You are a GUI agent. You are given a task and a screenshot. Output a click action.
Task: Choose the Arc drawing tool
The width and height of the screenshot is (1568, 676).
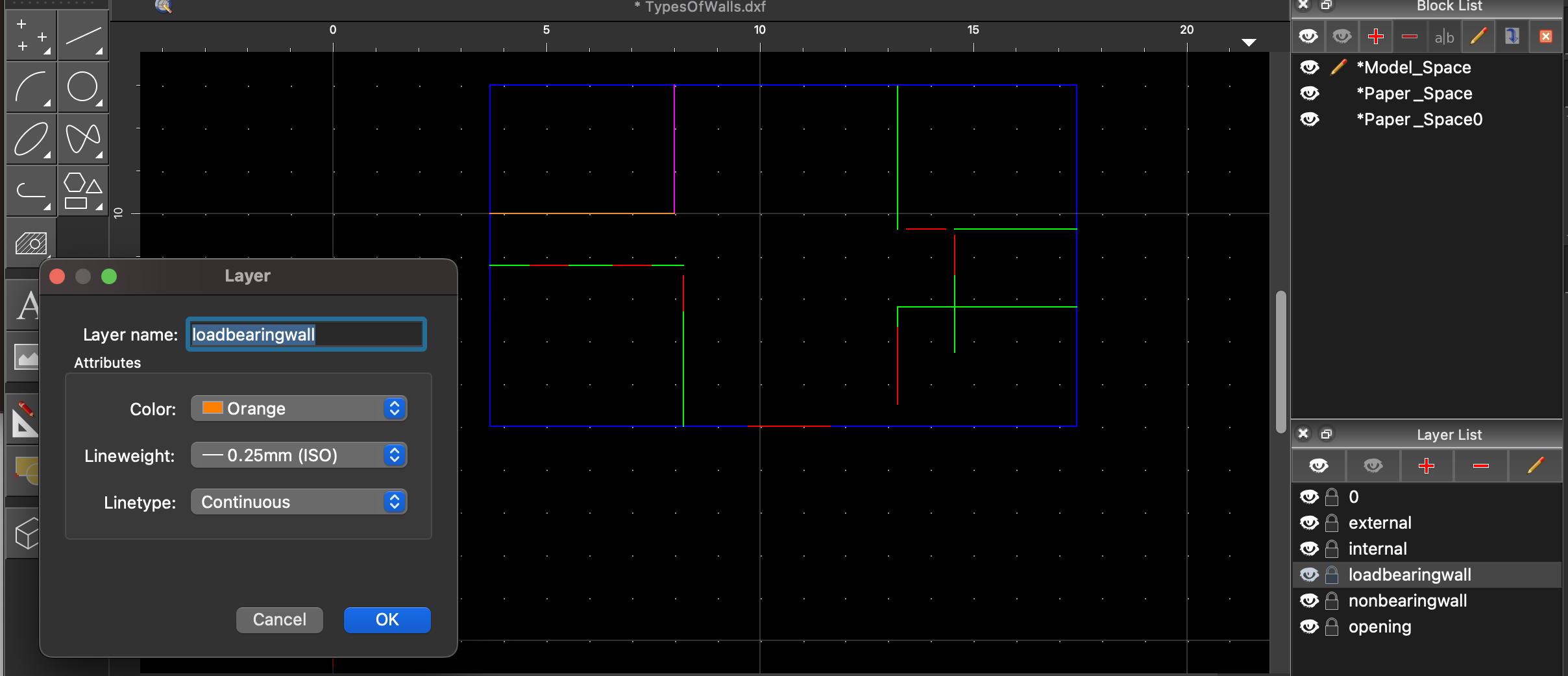31,88
